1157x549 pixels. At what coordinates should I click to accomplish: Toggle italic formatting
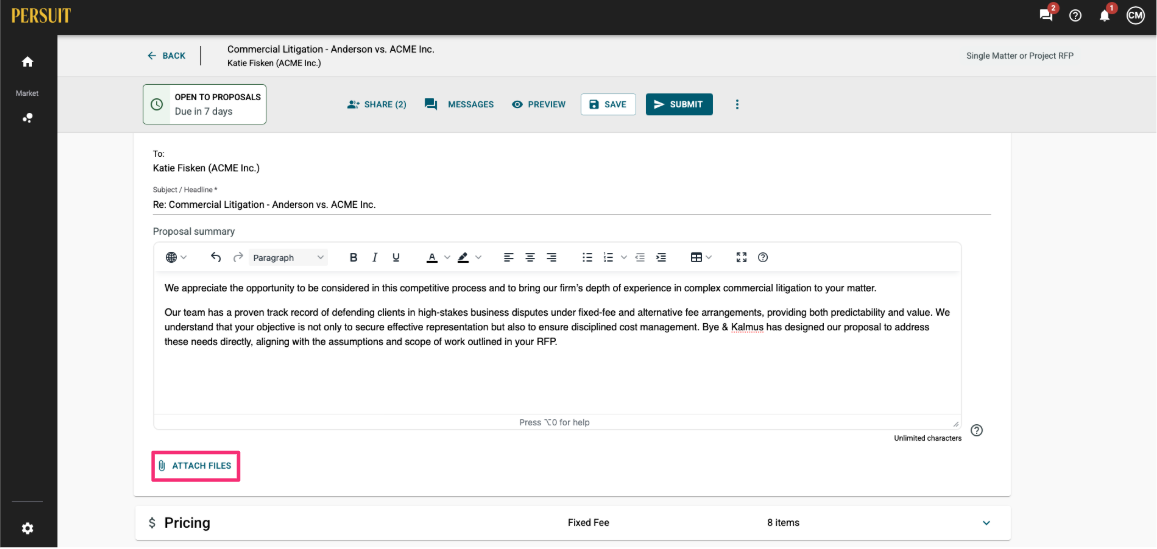click(x=375, y=258)
